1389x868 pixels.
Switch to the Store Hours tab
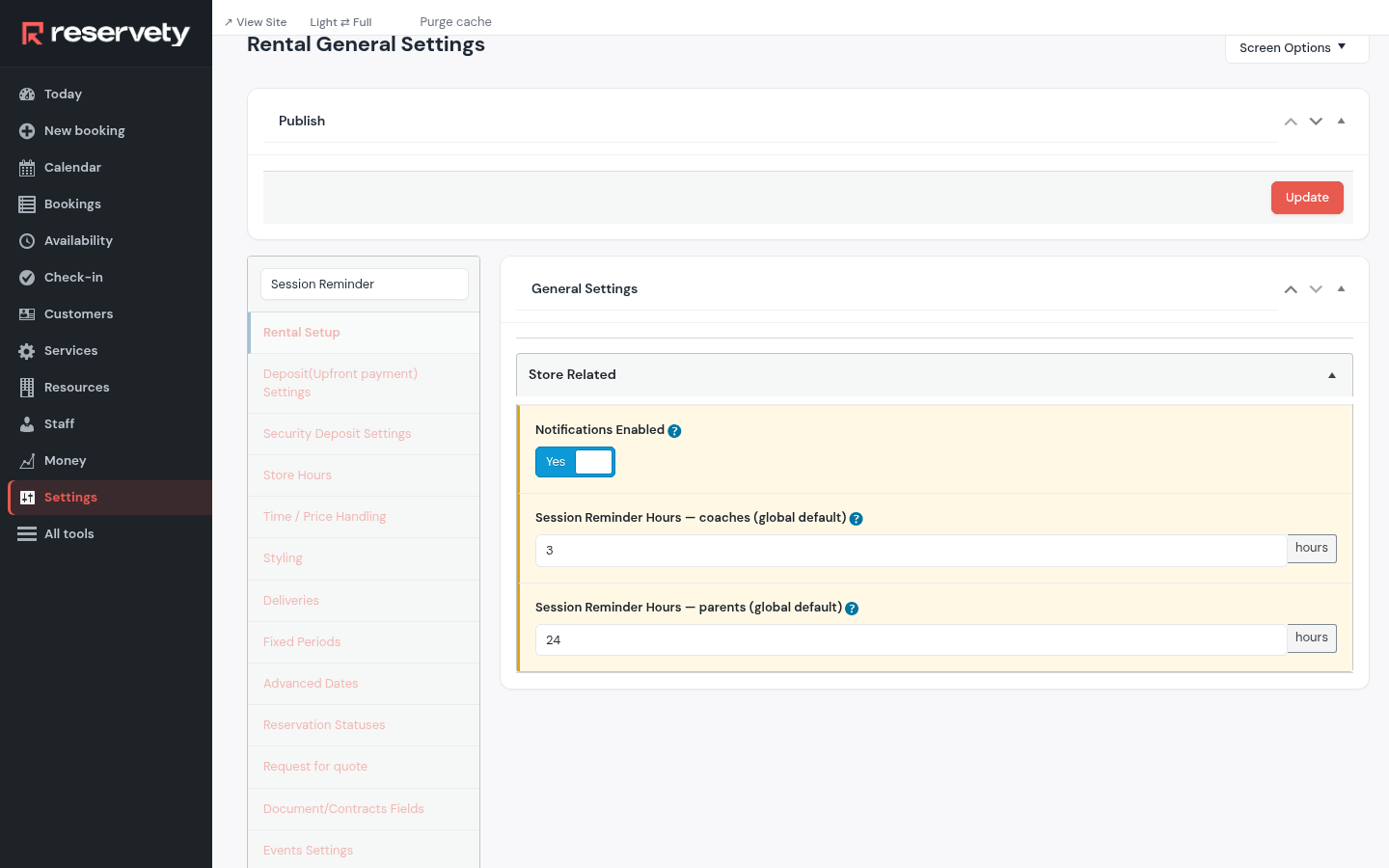pyautogui.click(x=364, y=475)
